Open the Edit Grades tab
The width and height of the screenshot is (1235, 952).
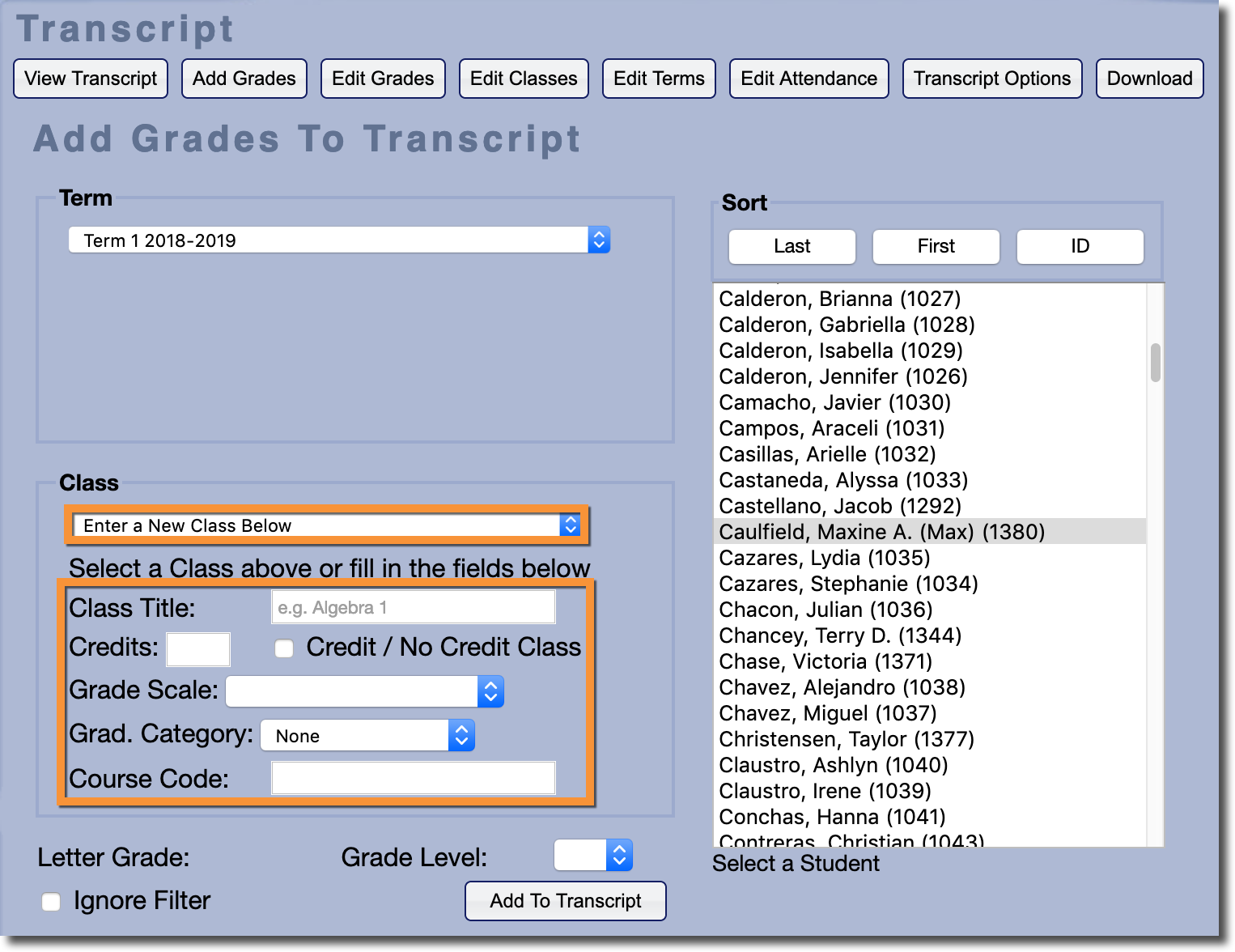[x=383, y=79]
